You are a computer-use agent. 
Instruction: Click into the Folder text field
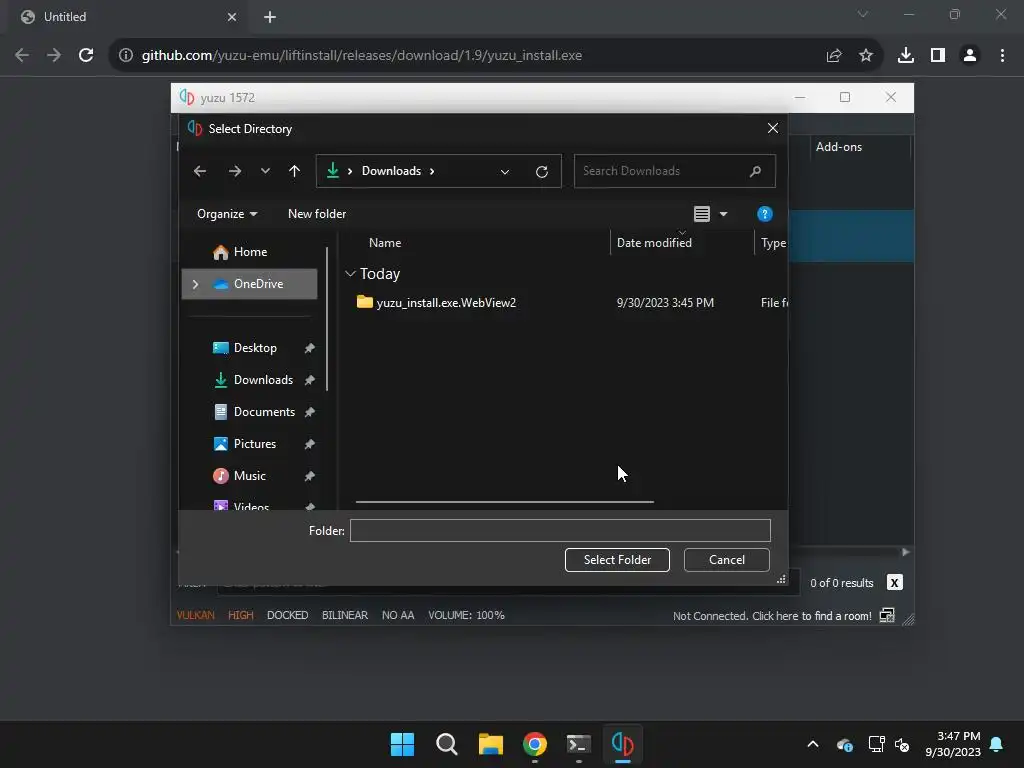point(560,530)
